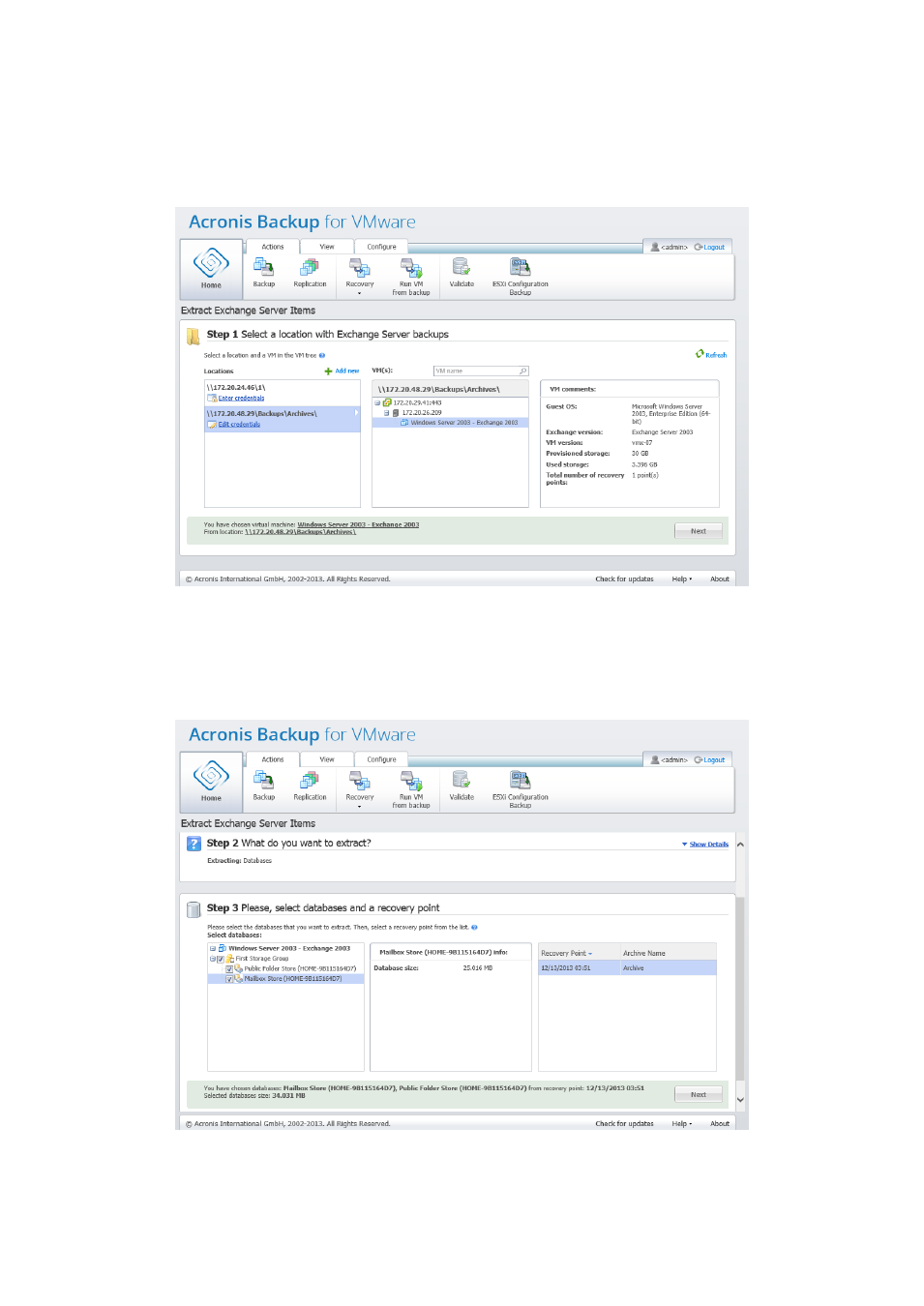Viewport: 924px width, 1306px height.
Task: Click Backup icon in the Step 3 window
Action: point(263,780)
